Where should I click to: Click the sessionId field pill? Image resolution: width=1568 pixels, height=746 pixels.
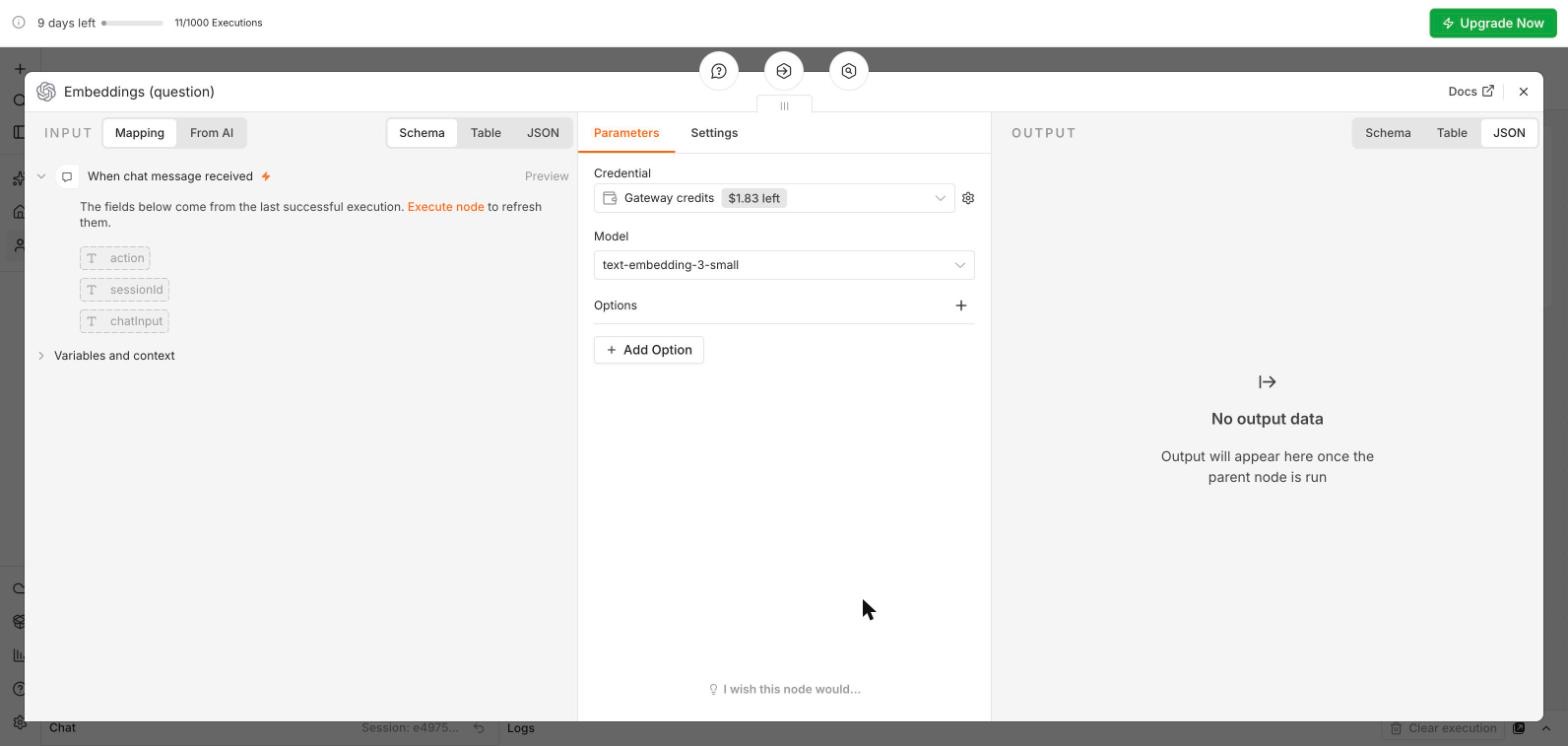pos(125,290)
